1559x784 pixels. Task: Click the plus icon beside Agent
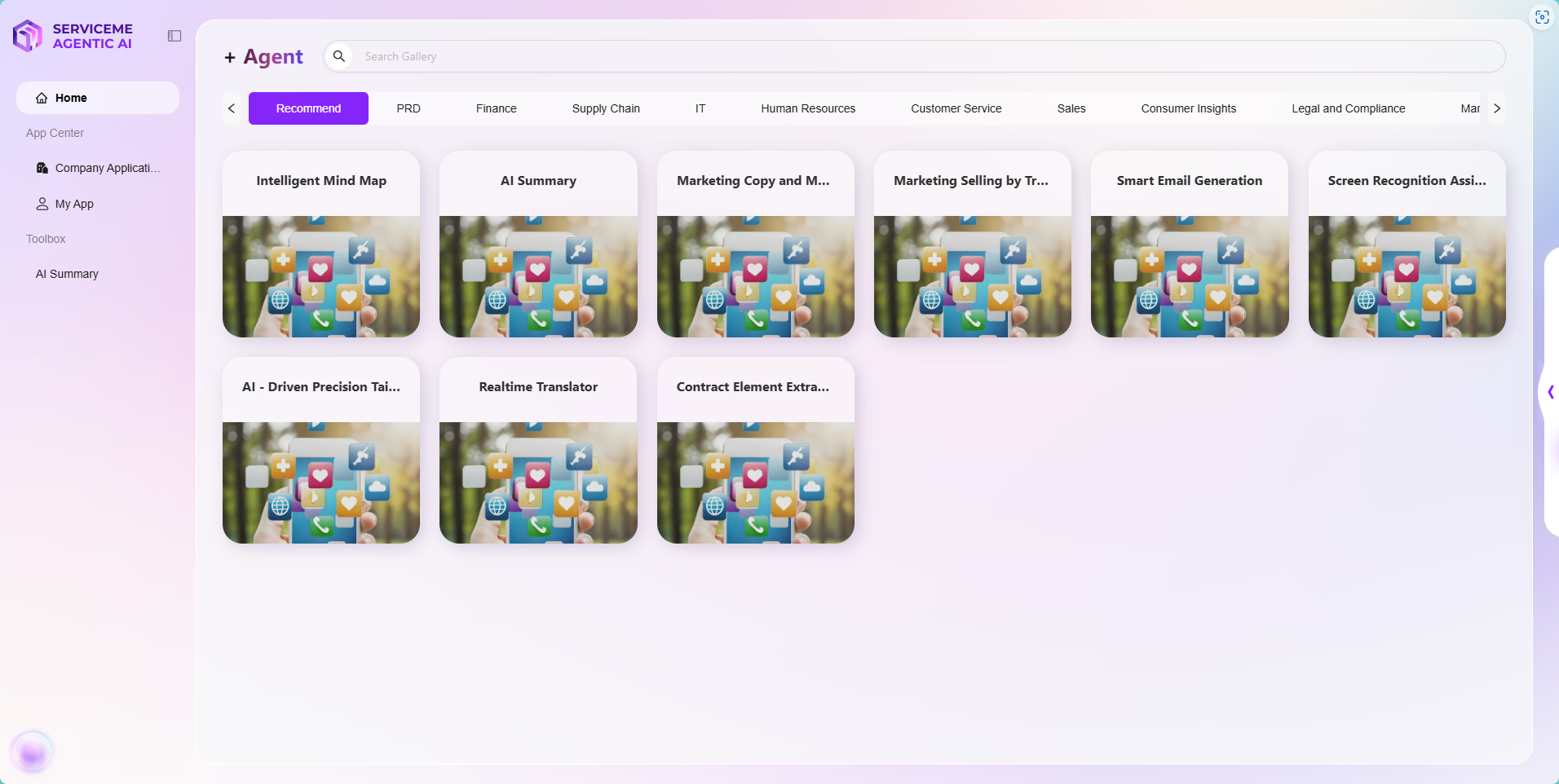pos(230,57)
